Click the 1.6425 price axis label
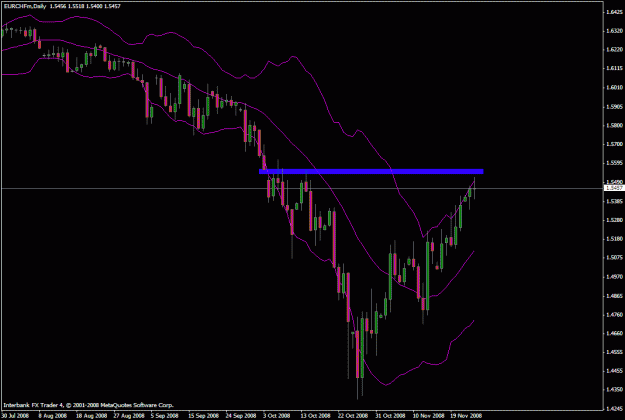The image size is (625, 420). click(x=615, y=12)
